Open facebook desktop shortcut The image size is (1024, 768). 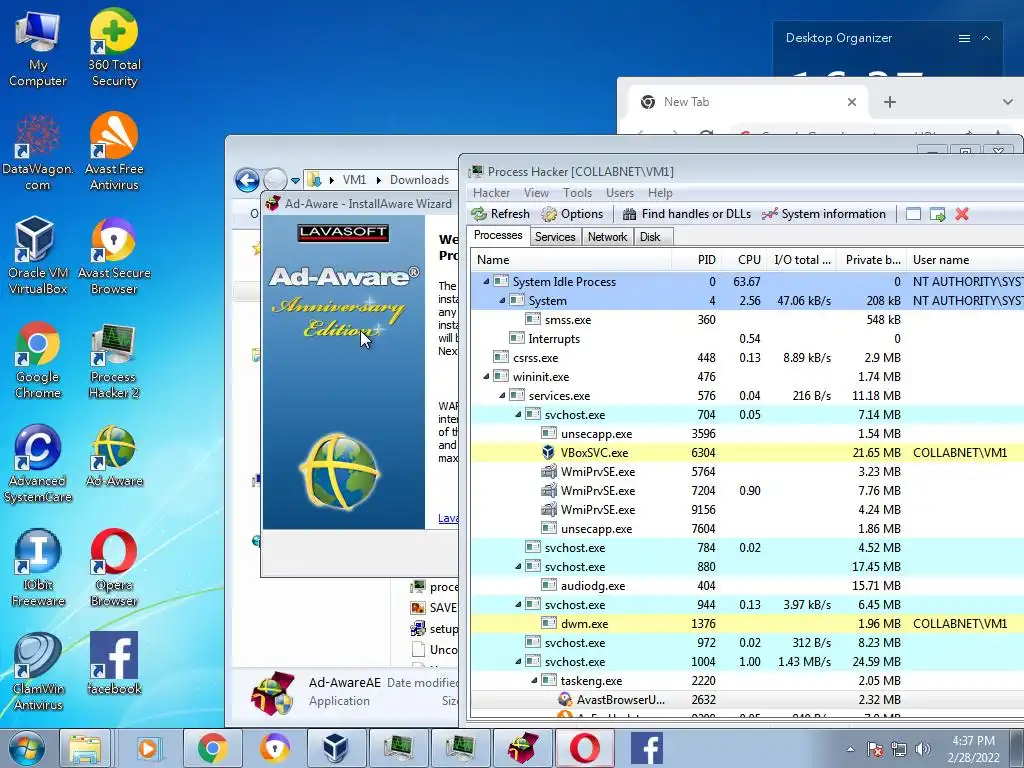pos(114,664)
